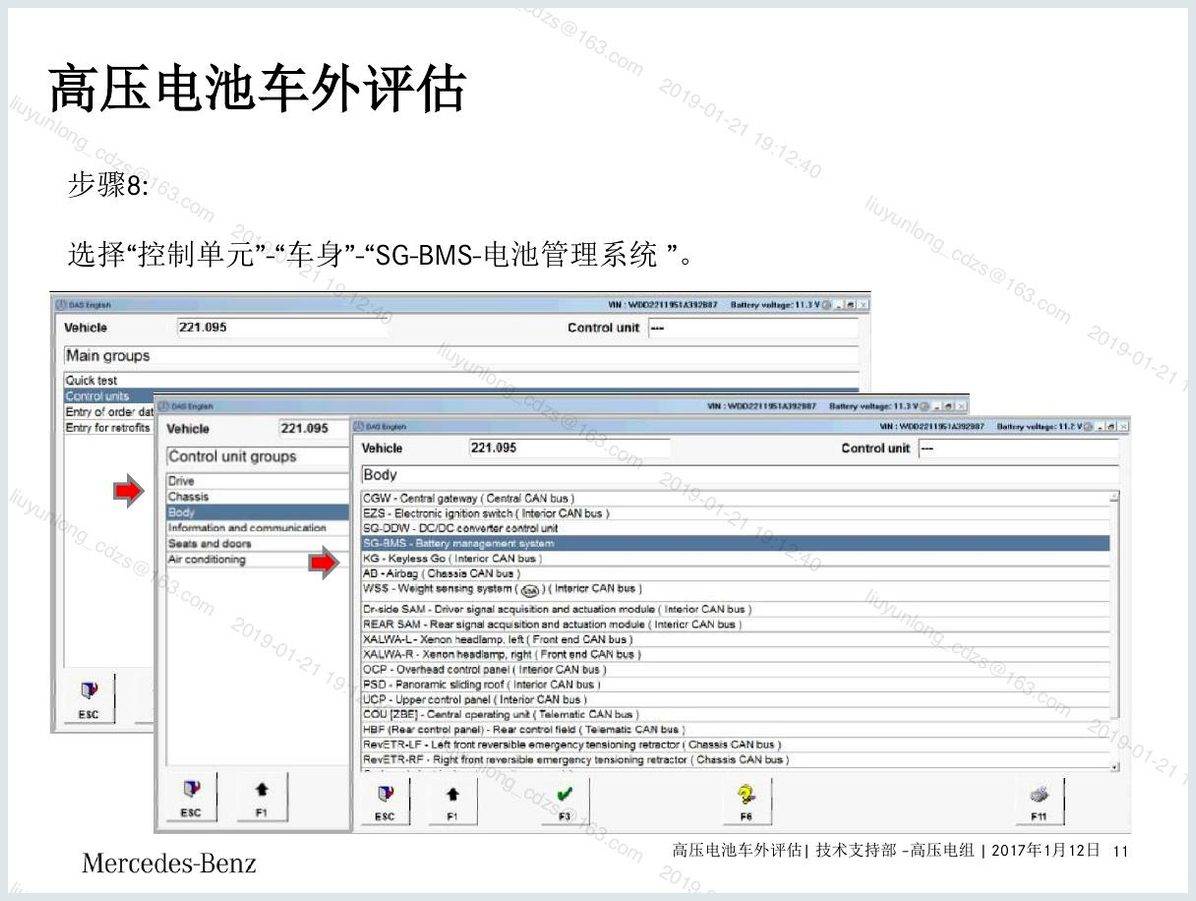Image resolution: width=1196 pixels, height=901 pixels.
Task: Select Air conditioning group
Action: 257,559
